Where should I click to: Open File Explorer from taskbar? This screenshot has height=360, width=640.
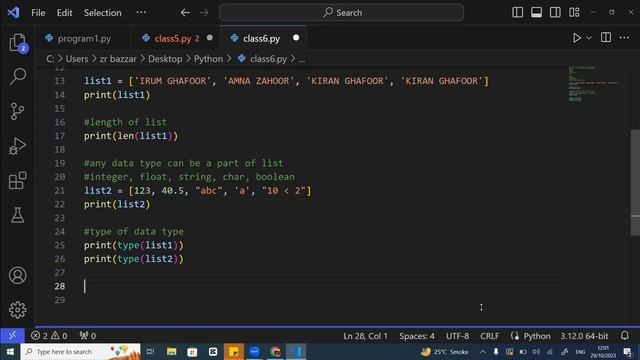(x=171, y=351)
